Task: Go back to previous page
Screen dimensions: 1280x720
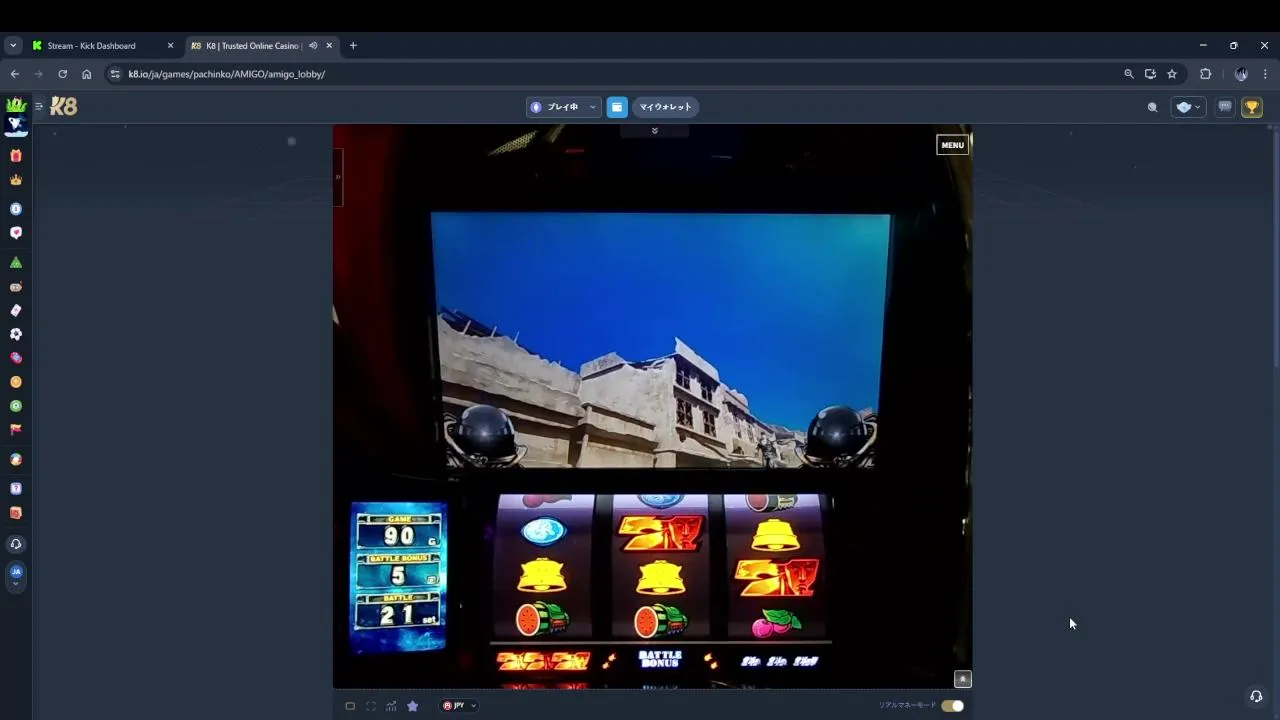Action: [x=14, y=74]
